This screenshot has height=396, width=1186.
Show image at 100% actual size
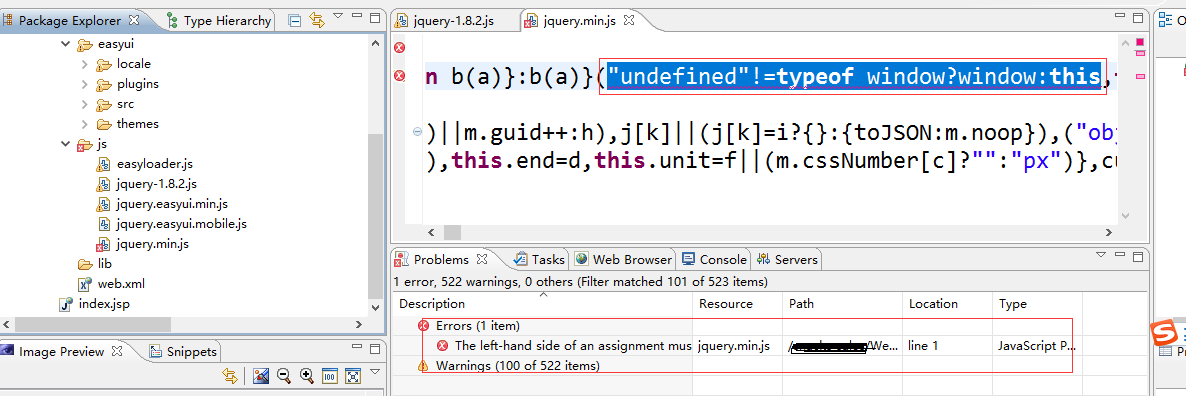point(330,376)
